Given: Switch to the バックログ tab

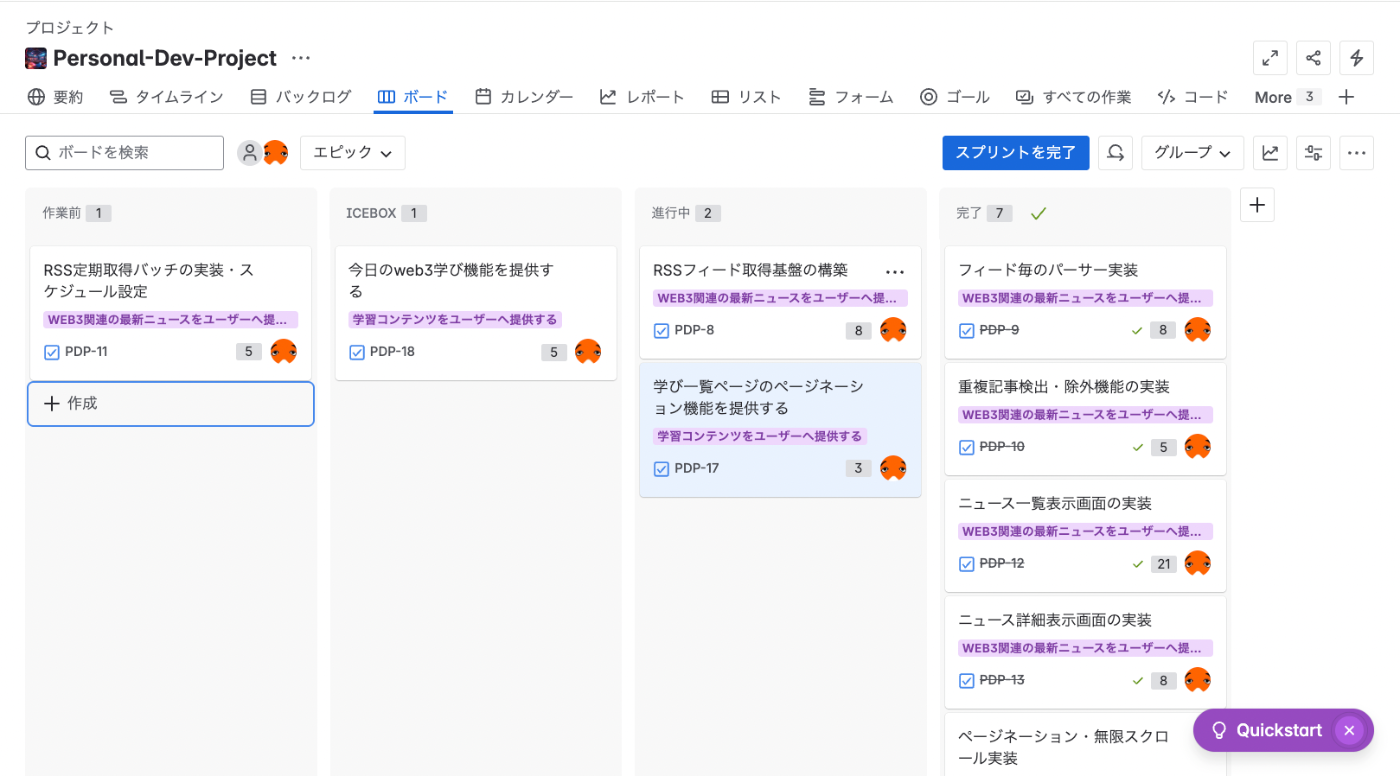Looking at the screenshot, I should (301, 97).
